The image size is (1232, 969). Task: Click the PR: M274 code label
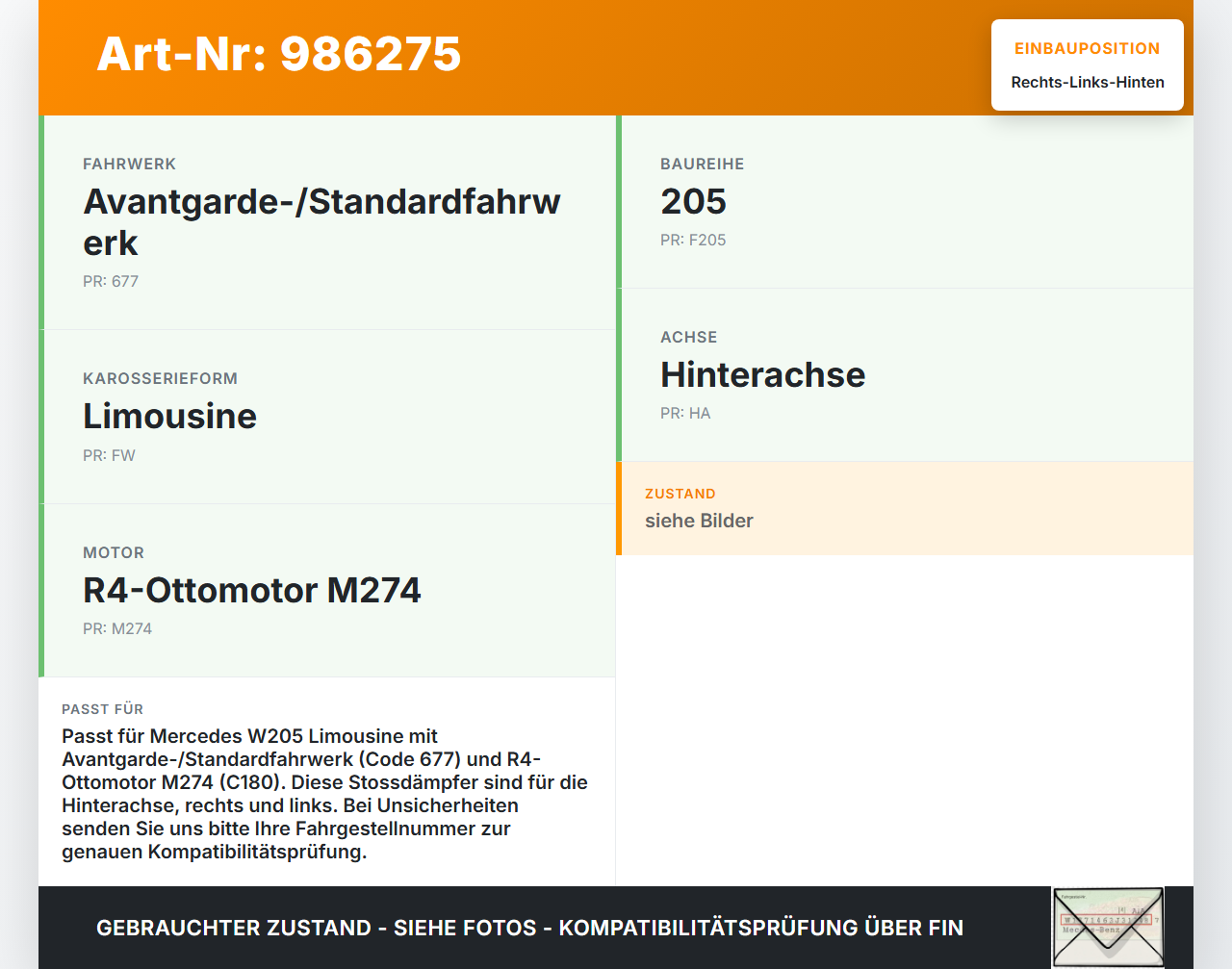pos(117,628)
